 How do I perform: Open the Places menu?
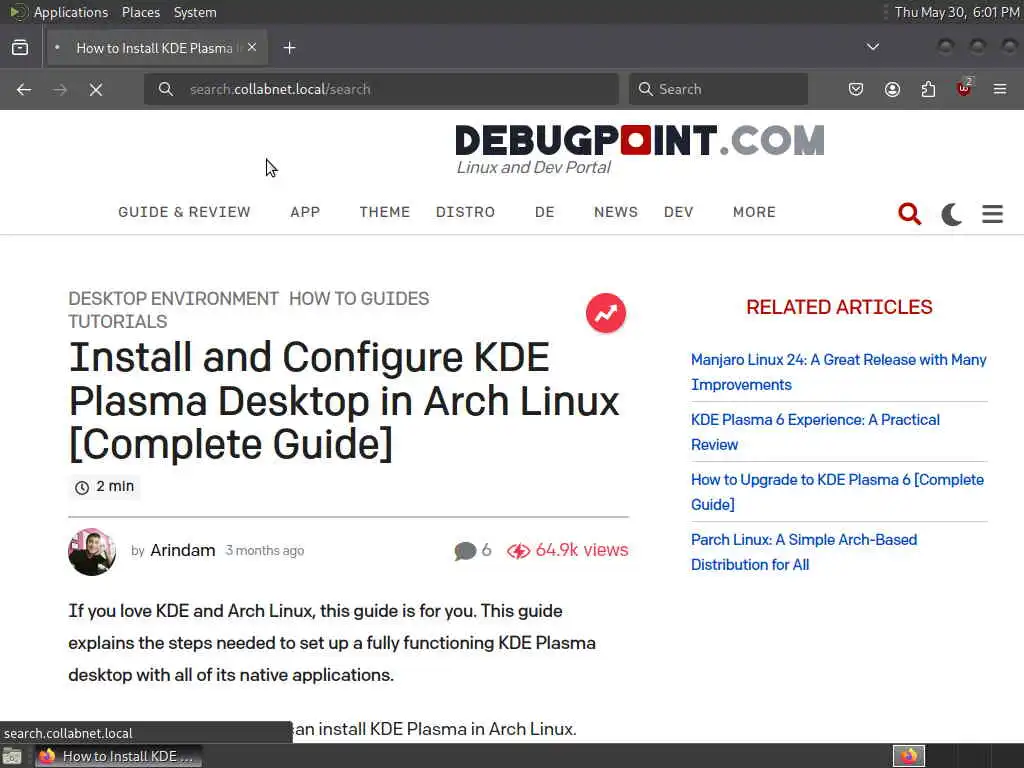click(x=140, y=12)
